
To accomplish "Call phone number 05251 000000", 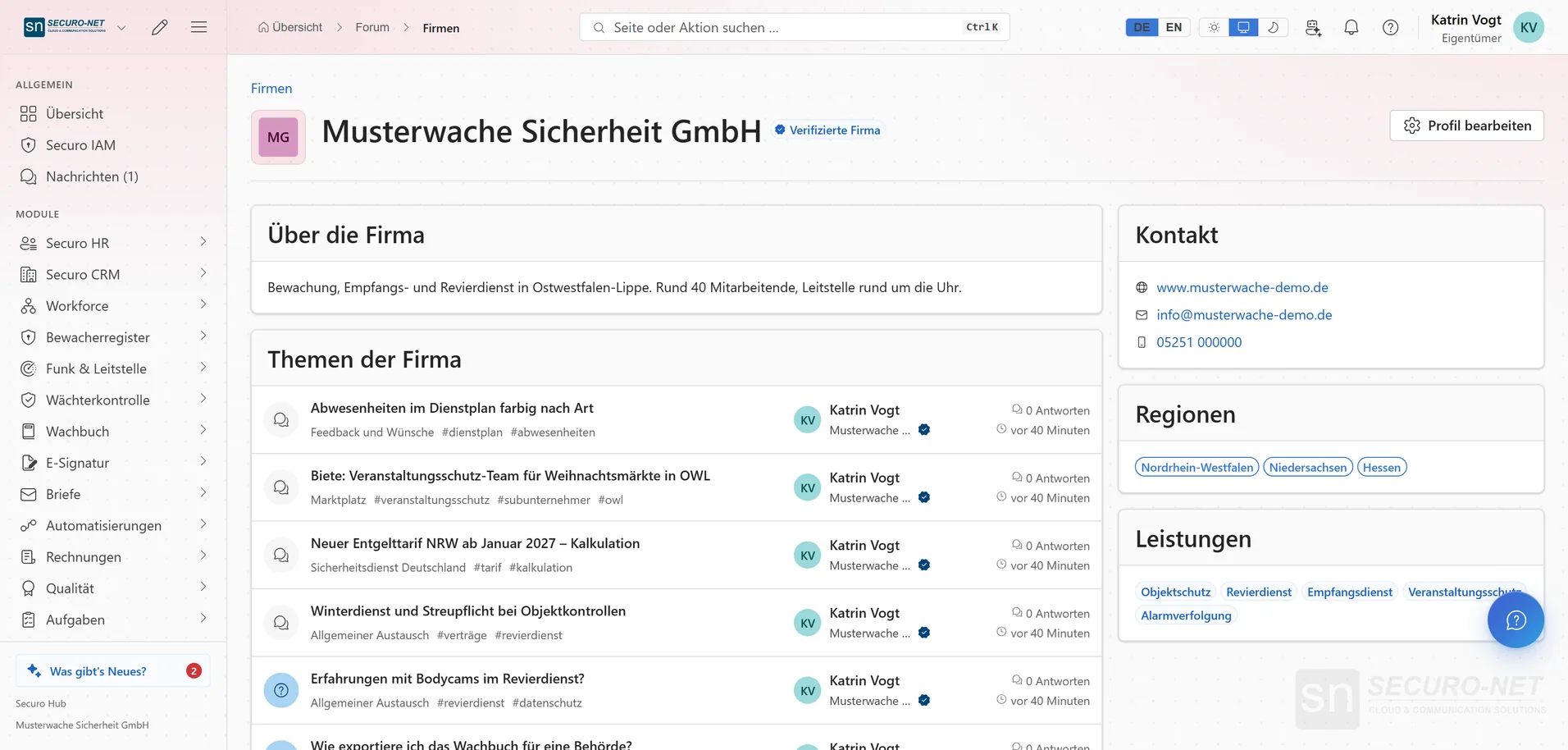I will click(1199, 342).
